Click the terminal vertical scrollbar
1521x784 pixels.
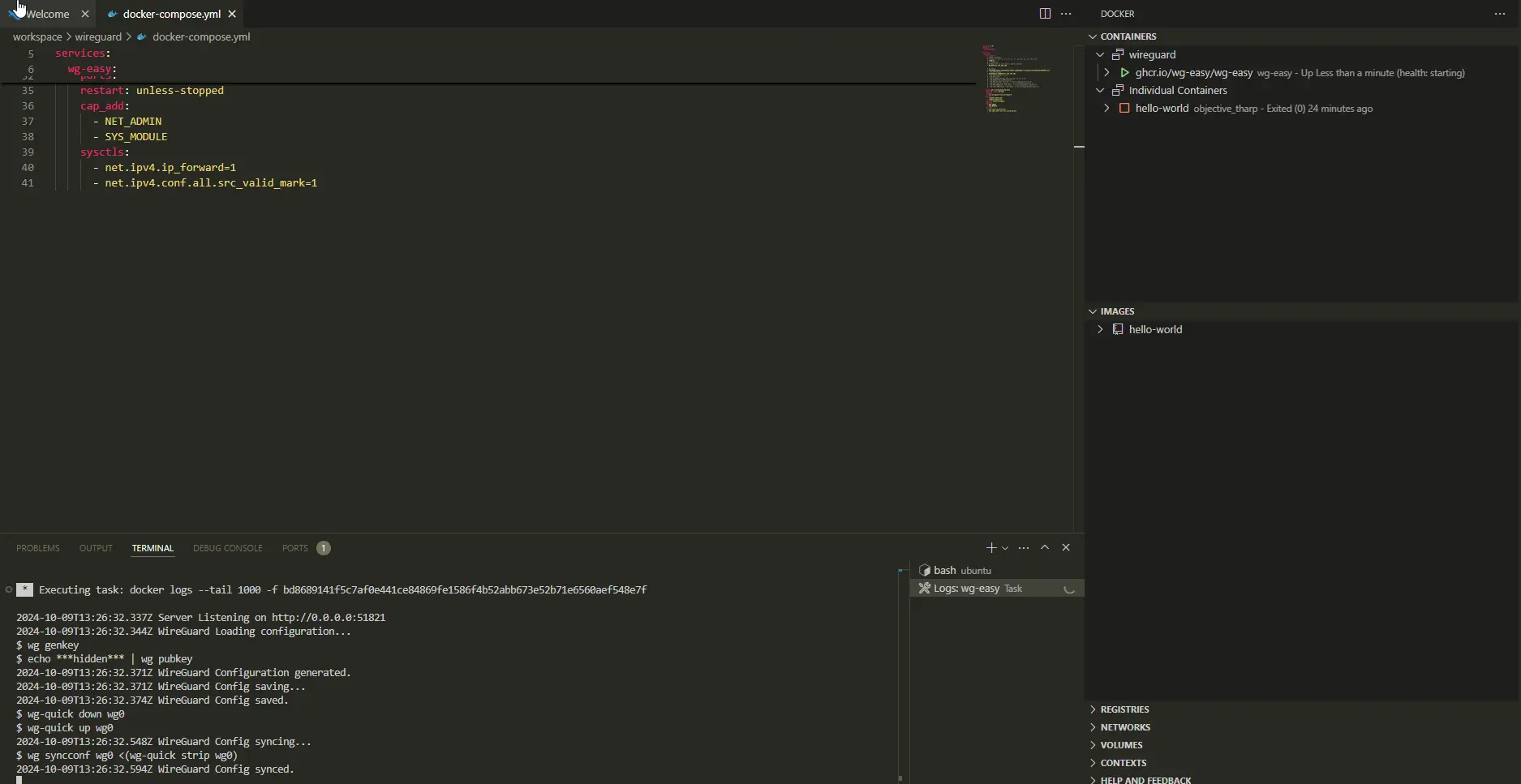(900, 673)
